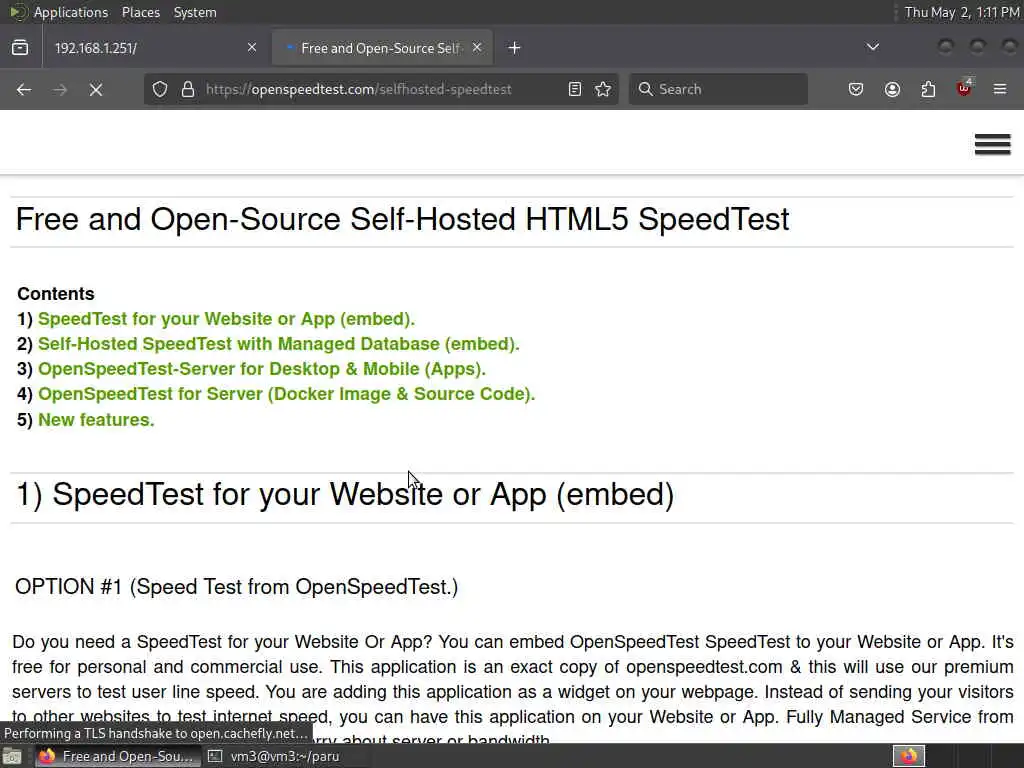Click the back navigation arrow
Viewport: 1024px width, 768px height.
(x=24, y=89)
